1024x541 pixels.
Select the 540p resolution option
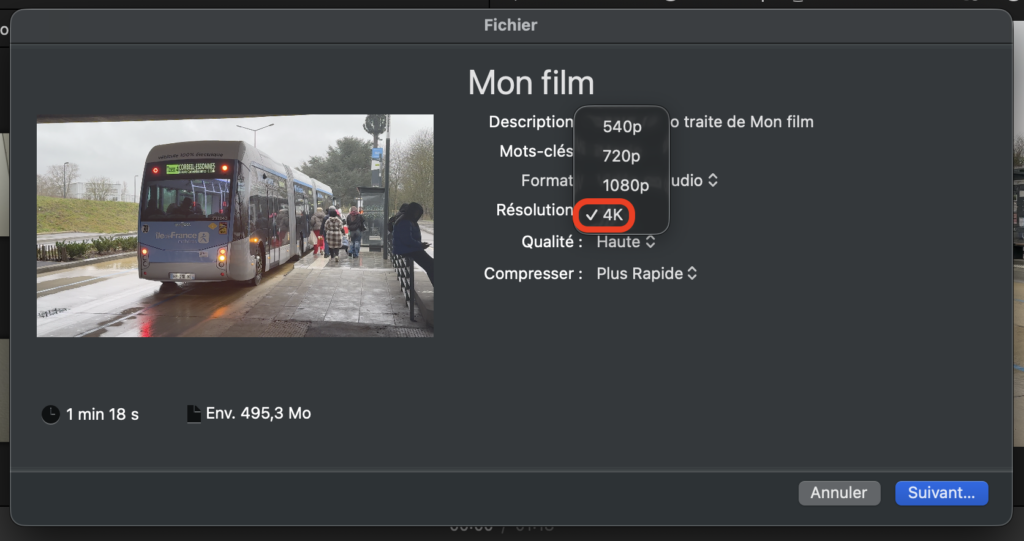point(621,127)
